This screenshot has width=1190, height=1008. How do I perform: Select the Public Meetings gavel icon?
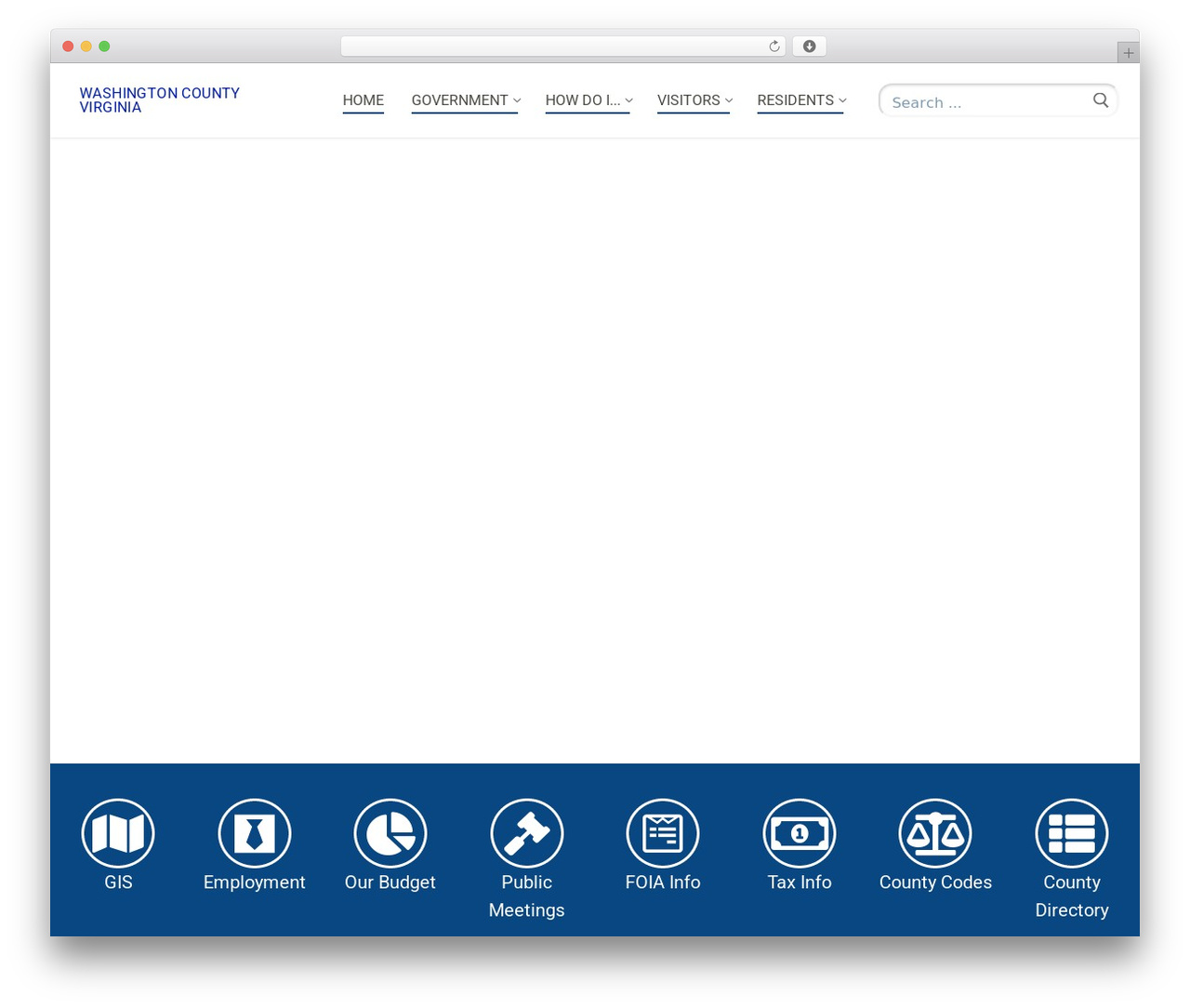(527, 833)
